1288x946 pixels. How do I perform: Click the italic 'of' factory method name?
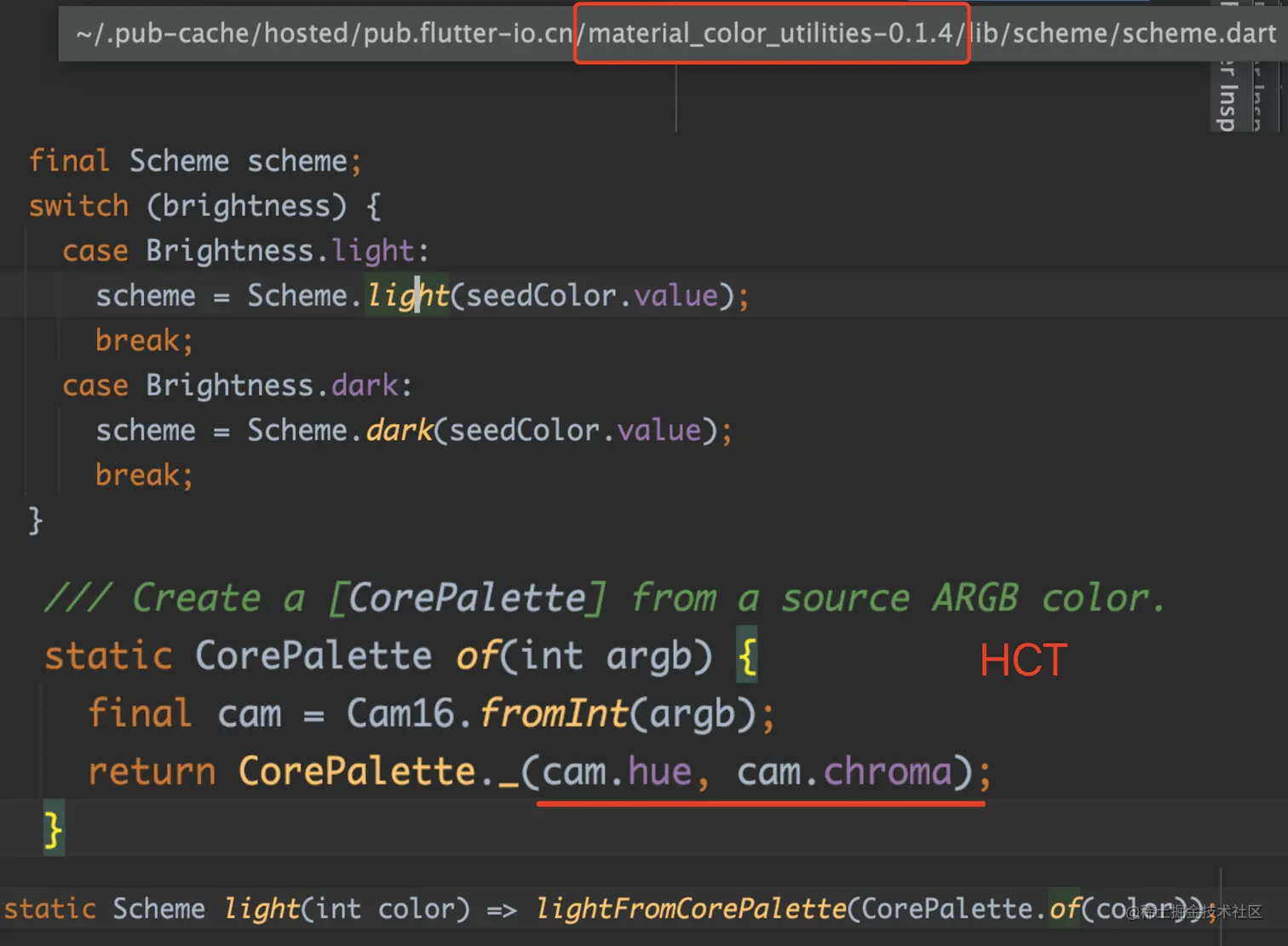point(477,656)
